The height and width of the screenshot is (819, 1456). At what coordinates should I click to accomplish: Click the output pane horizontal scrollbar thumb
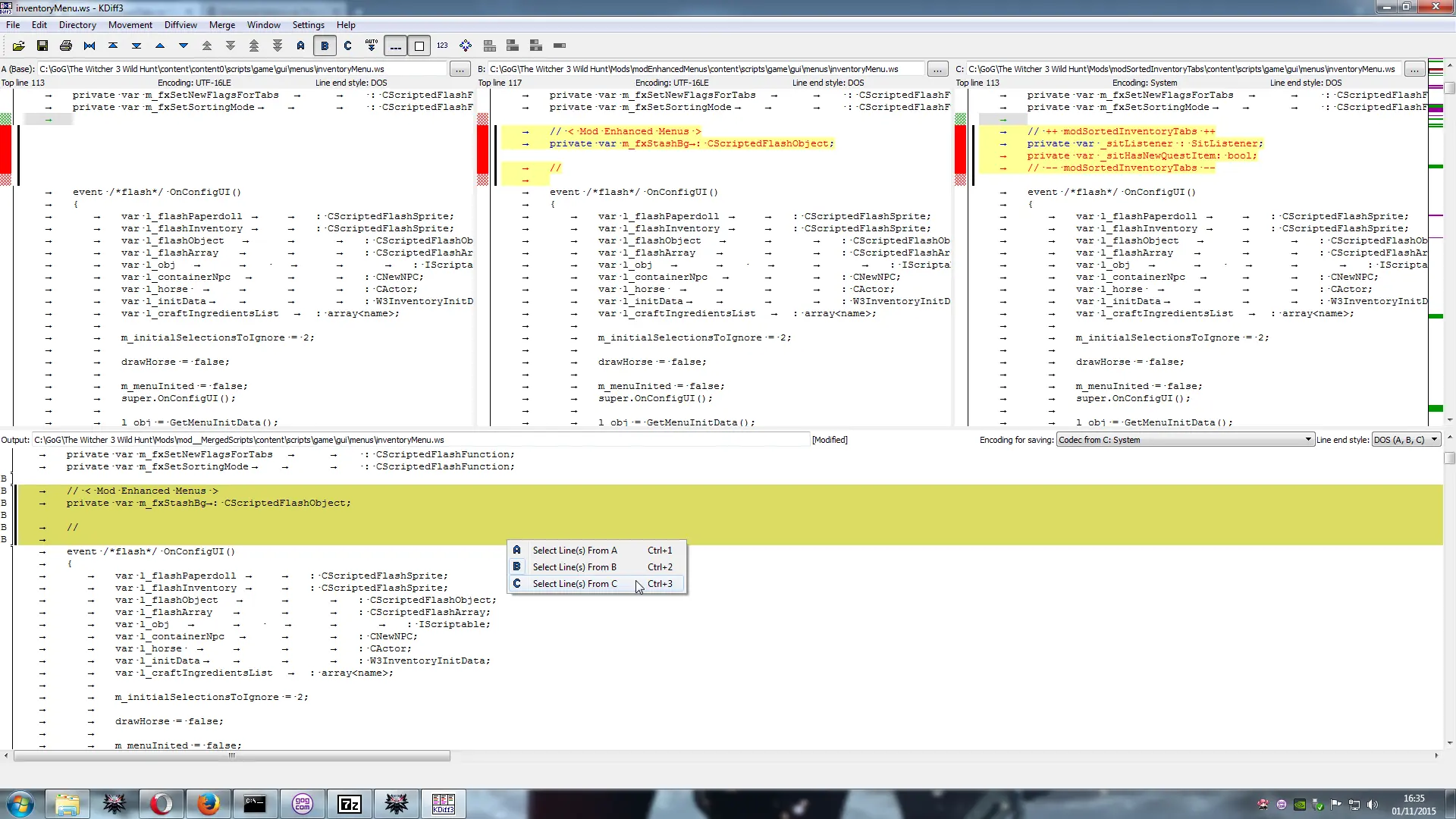[232, 756]
